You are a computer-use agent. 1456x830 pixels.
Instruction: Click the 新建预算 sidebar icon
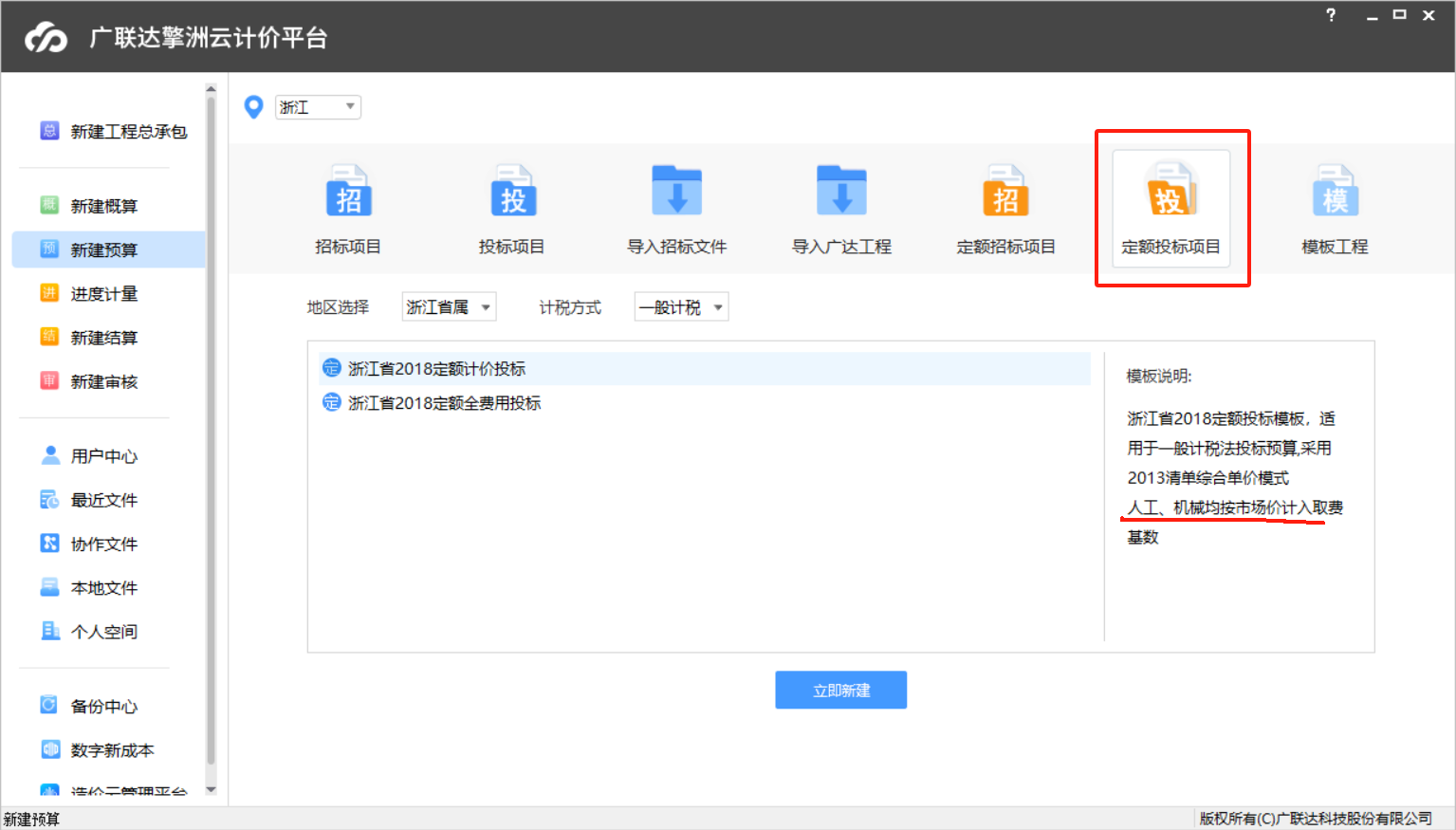[49, 249]
